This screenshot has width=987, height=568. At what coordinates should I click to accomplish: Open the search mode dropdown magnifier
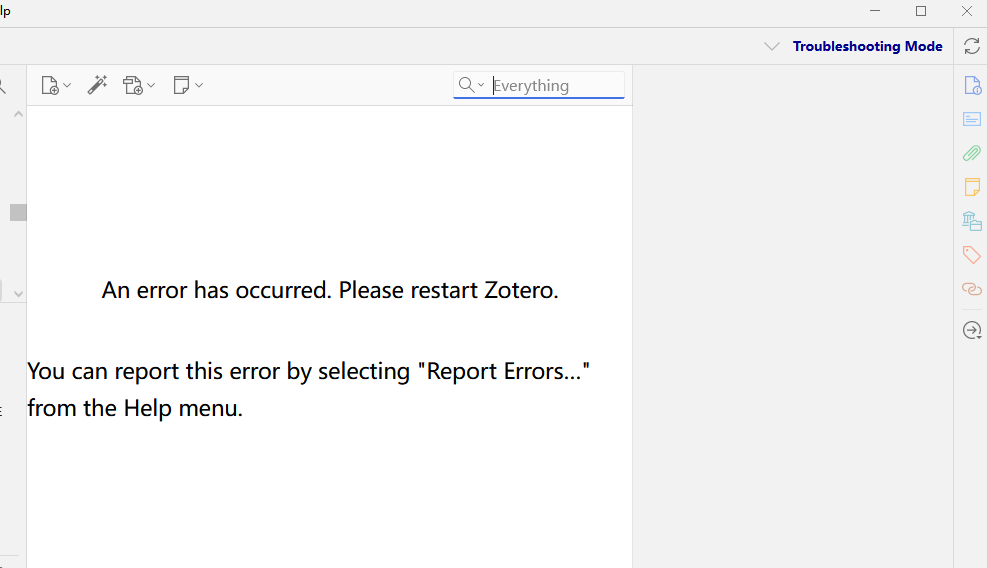coord(471,85)
